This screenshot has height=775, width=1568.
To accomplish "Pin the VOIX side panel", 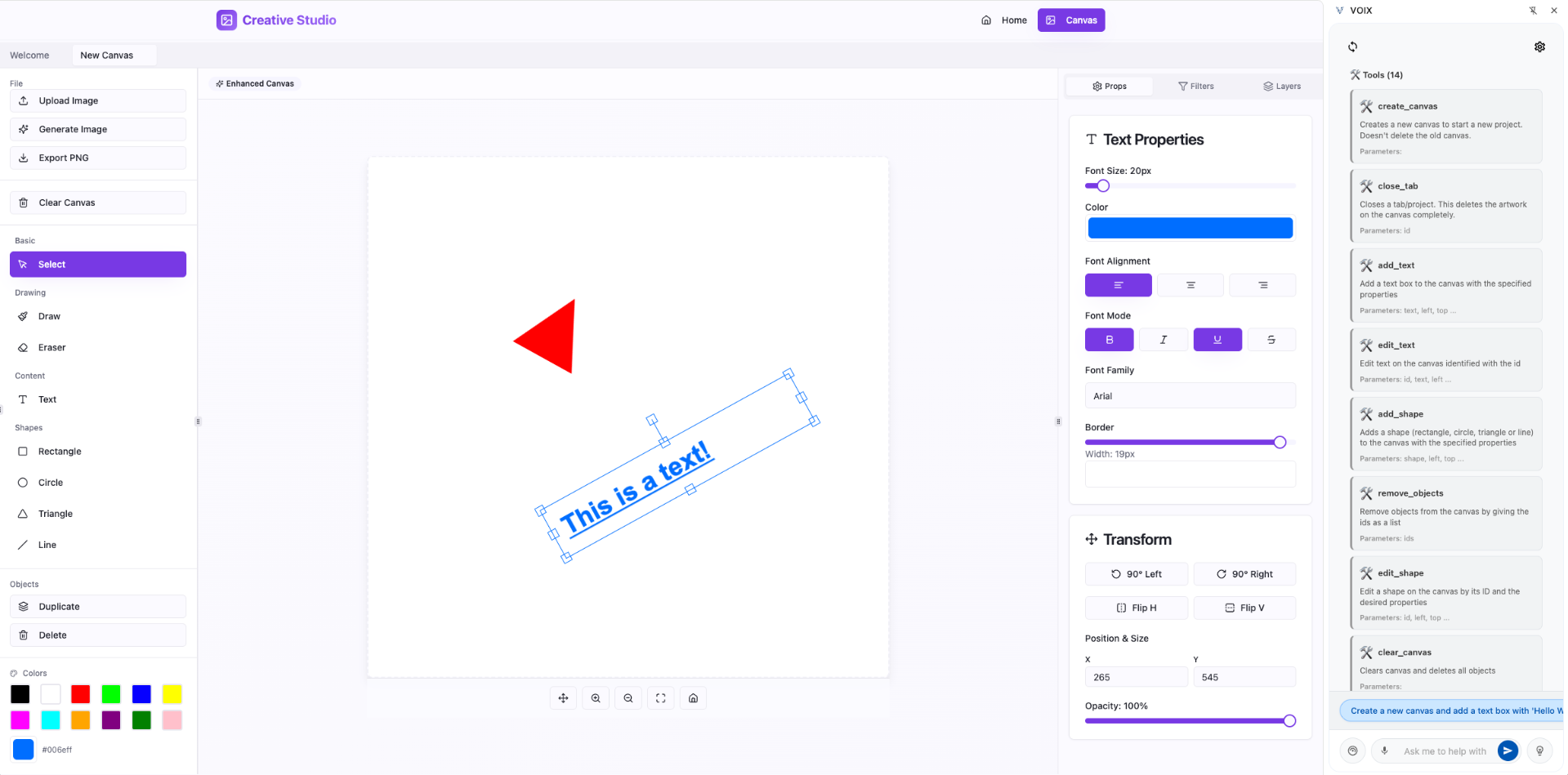I will coord(1533,11).
